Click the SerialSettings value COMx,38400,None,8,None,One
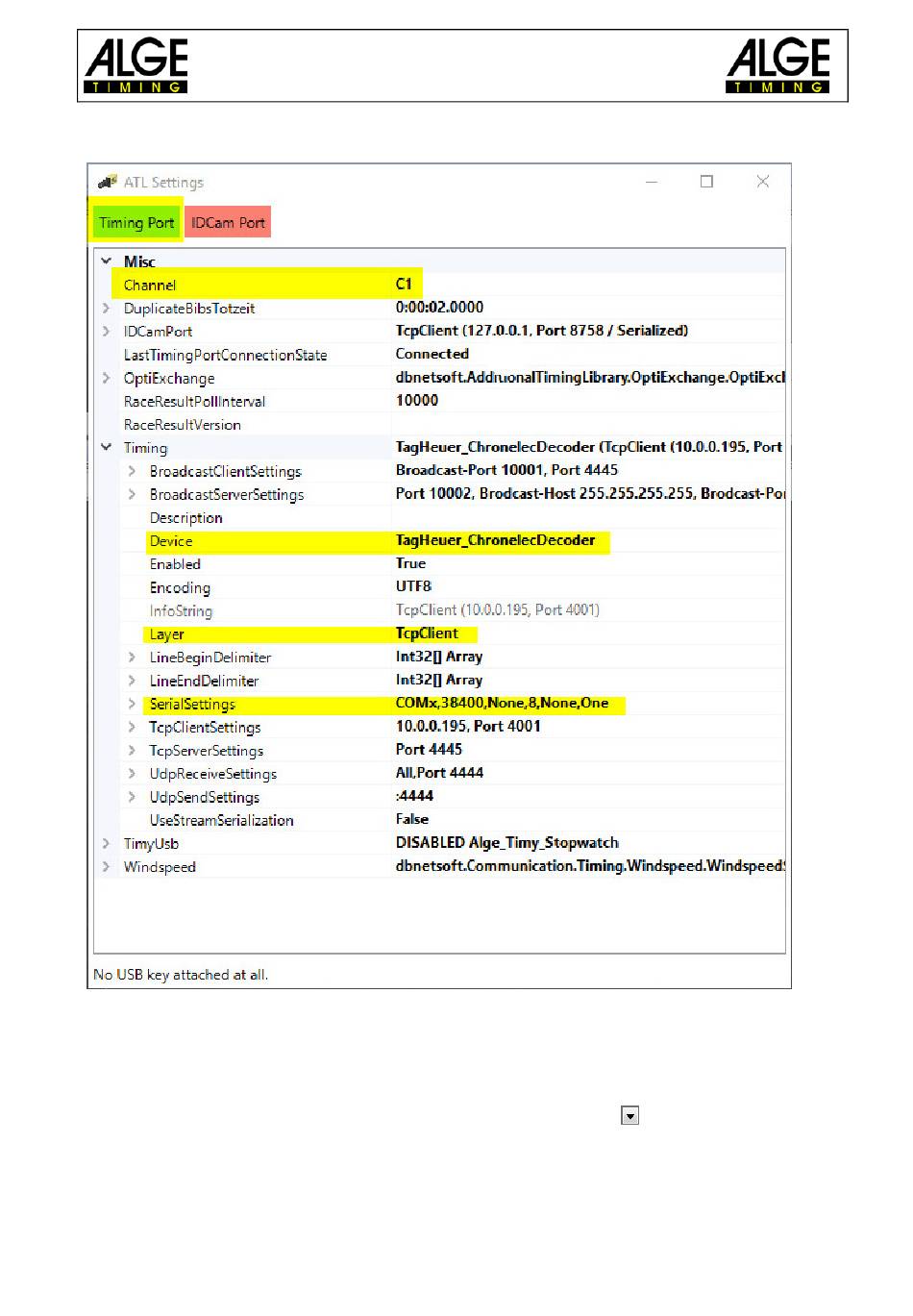This screenshot has height=1316, width=913. point(502,703)
